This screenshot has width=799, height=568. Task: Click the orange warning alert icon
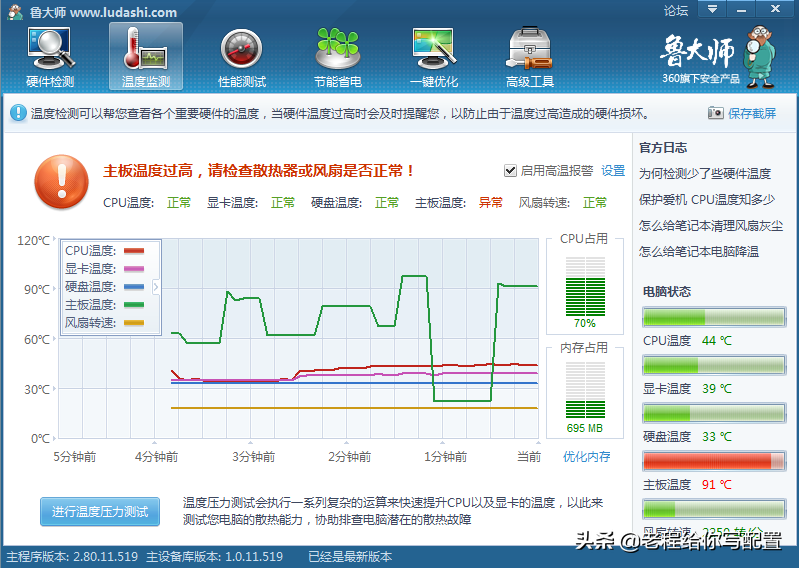pos(62,182)
